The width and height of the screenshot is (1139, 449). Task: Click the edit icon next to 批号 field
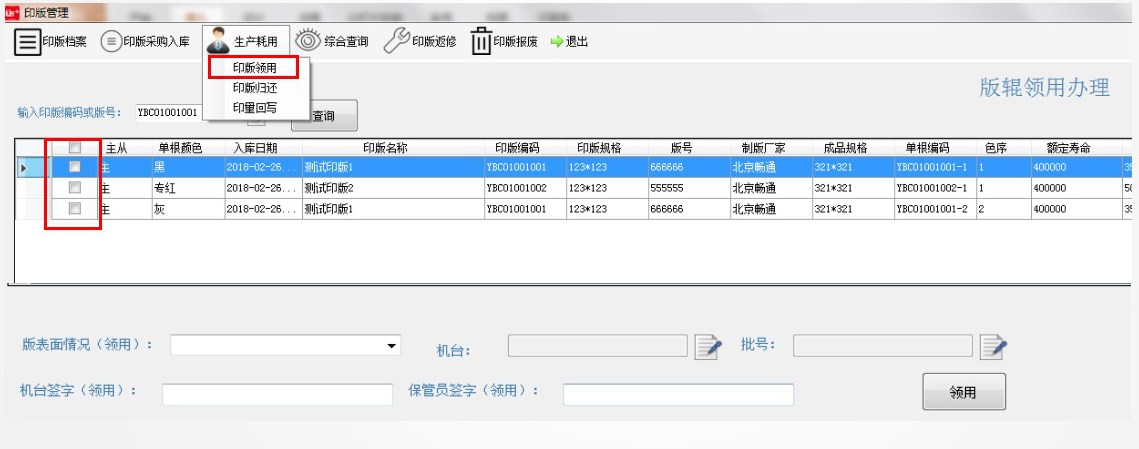pyautogui.click(x=993, y=347)
